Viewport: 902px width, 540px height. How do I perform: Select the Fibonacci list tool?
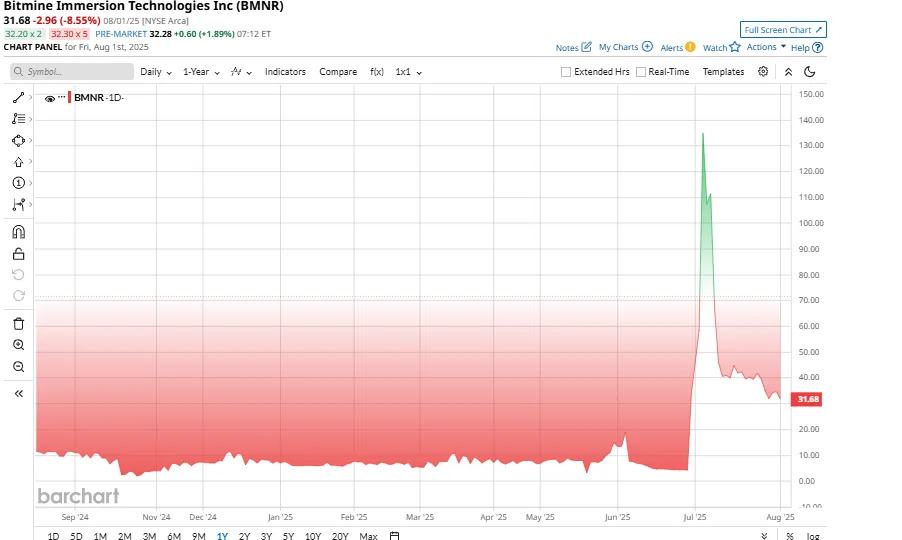18,119
